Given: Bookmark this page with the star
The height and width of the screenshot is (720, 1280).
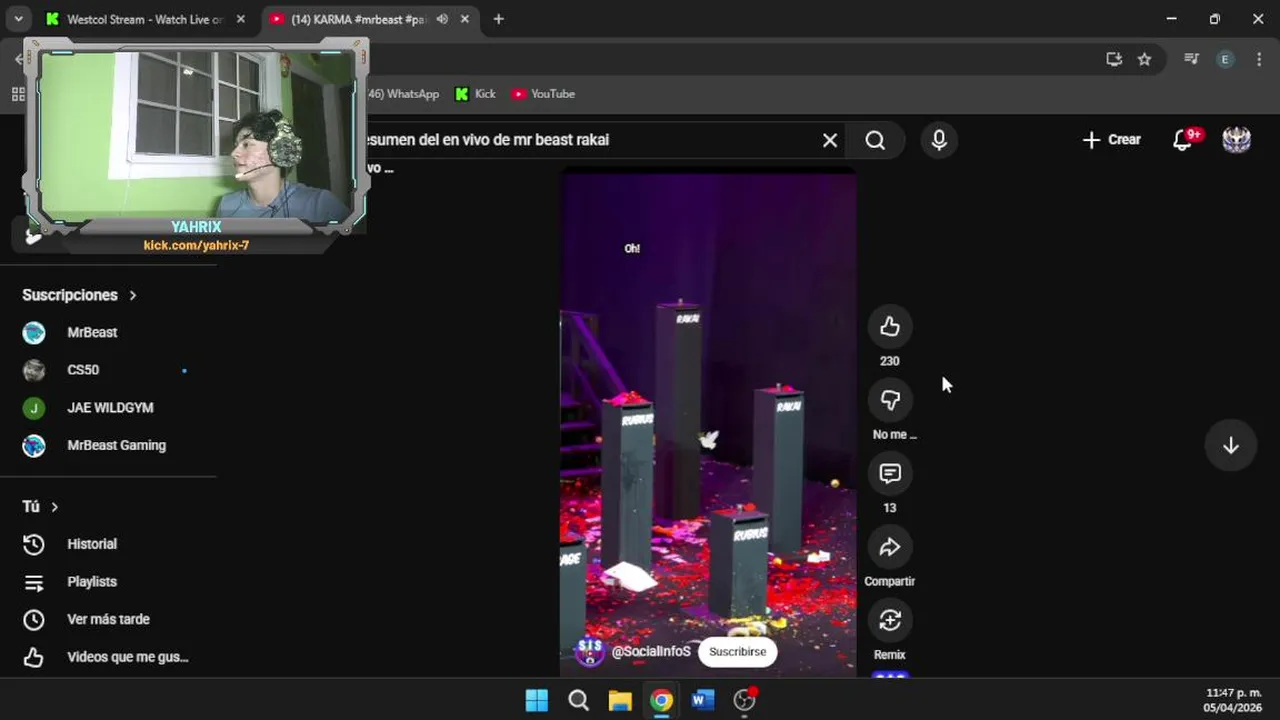Looking at the screenshot, I should 1144,59.
